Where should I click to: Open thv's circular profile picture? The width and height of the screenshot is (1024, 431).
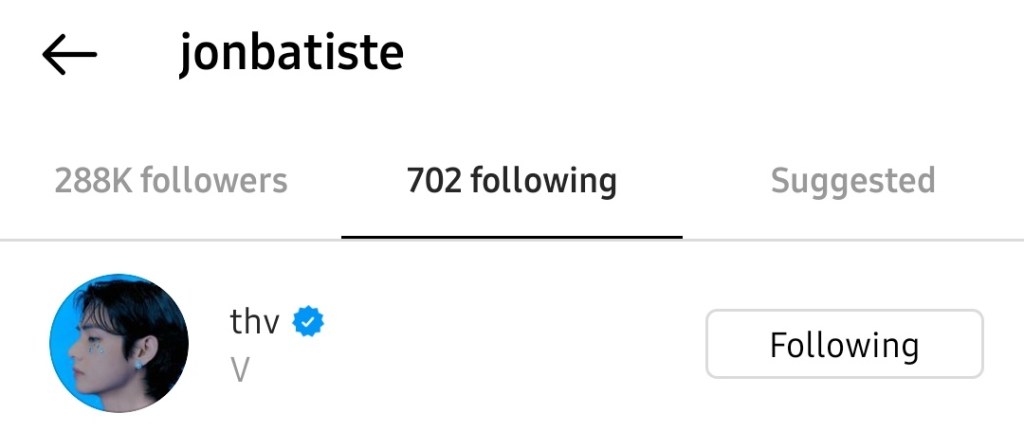(119, 343)
